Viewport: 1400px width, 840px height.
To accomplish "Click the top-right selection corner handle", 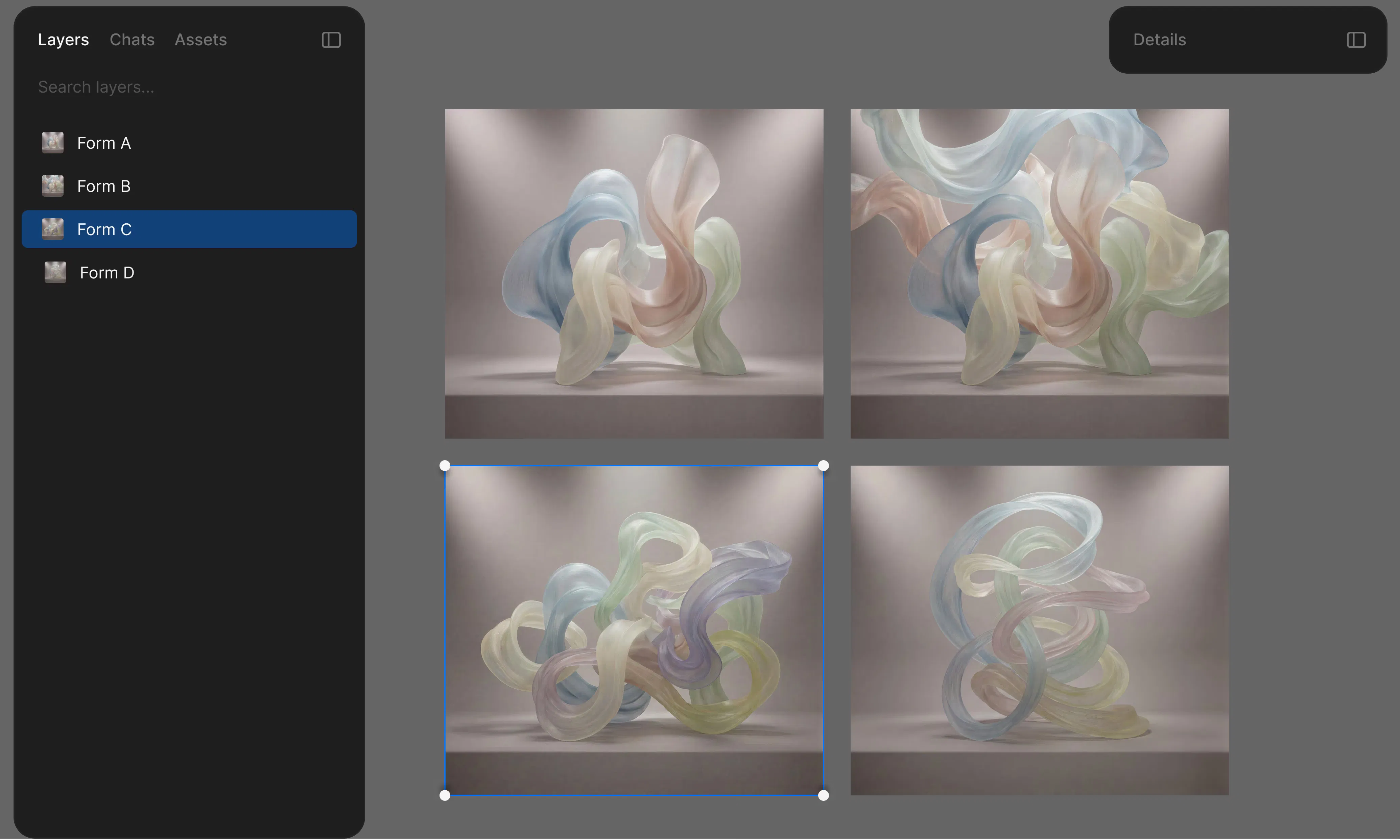I will tap(824, 465).
